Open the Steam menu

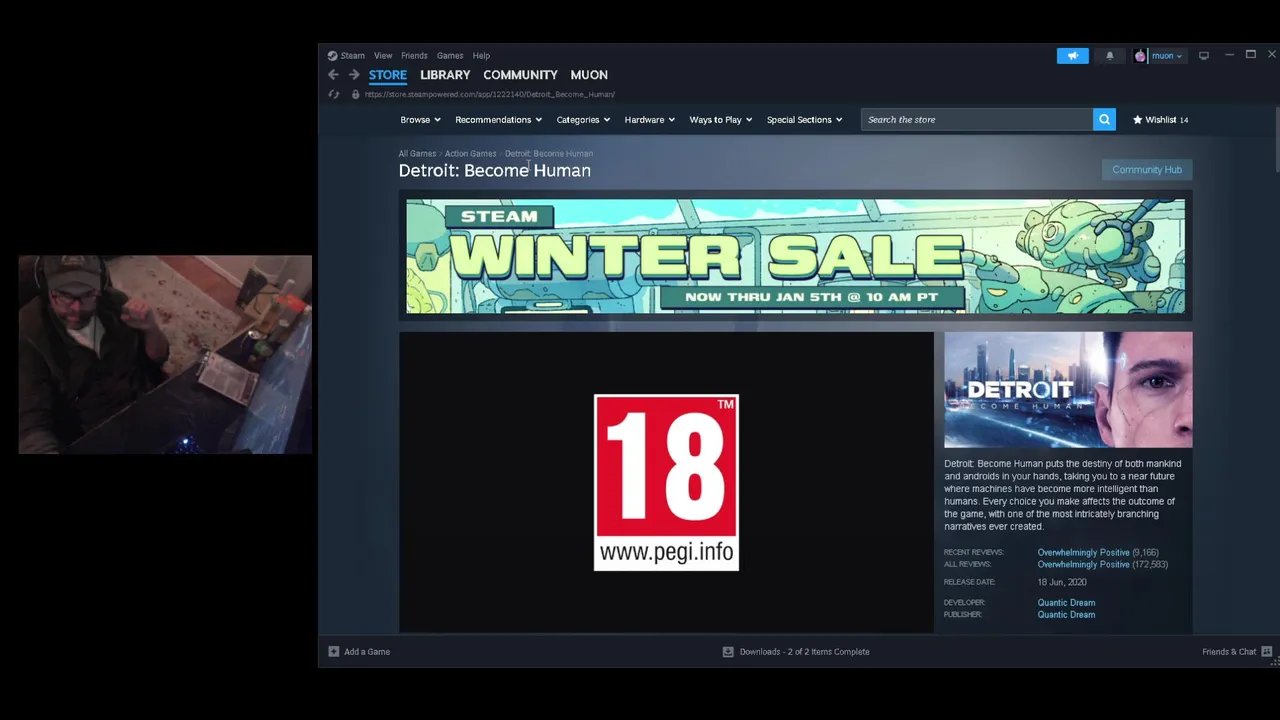coord(352,56)
